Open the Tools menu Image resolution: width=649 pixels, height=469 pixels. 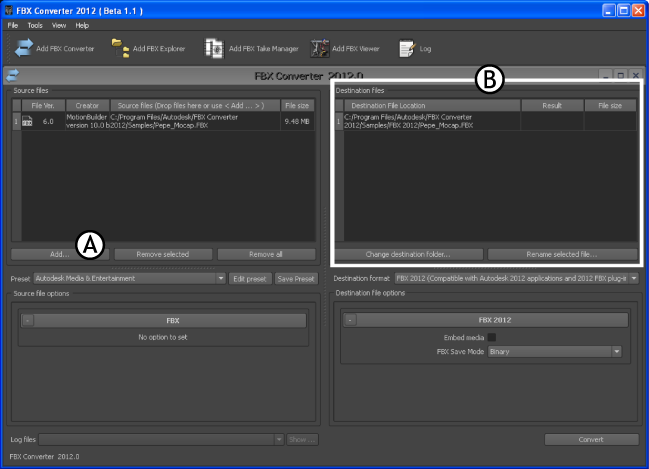tap(35, 25)
